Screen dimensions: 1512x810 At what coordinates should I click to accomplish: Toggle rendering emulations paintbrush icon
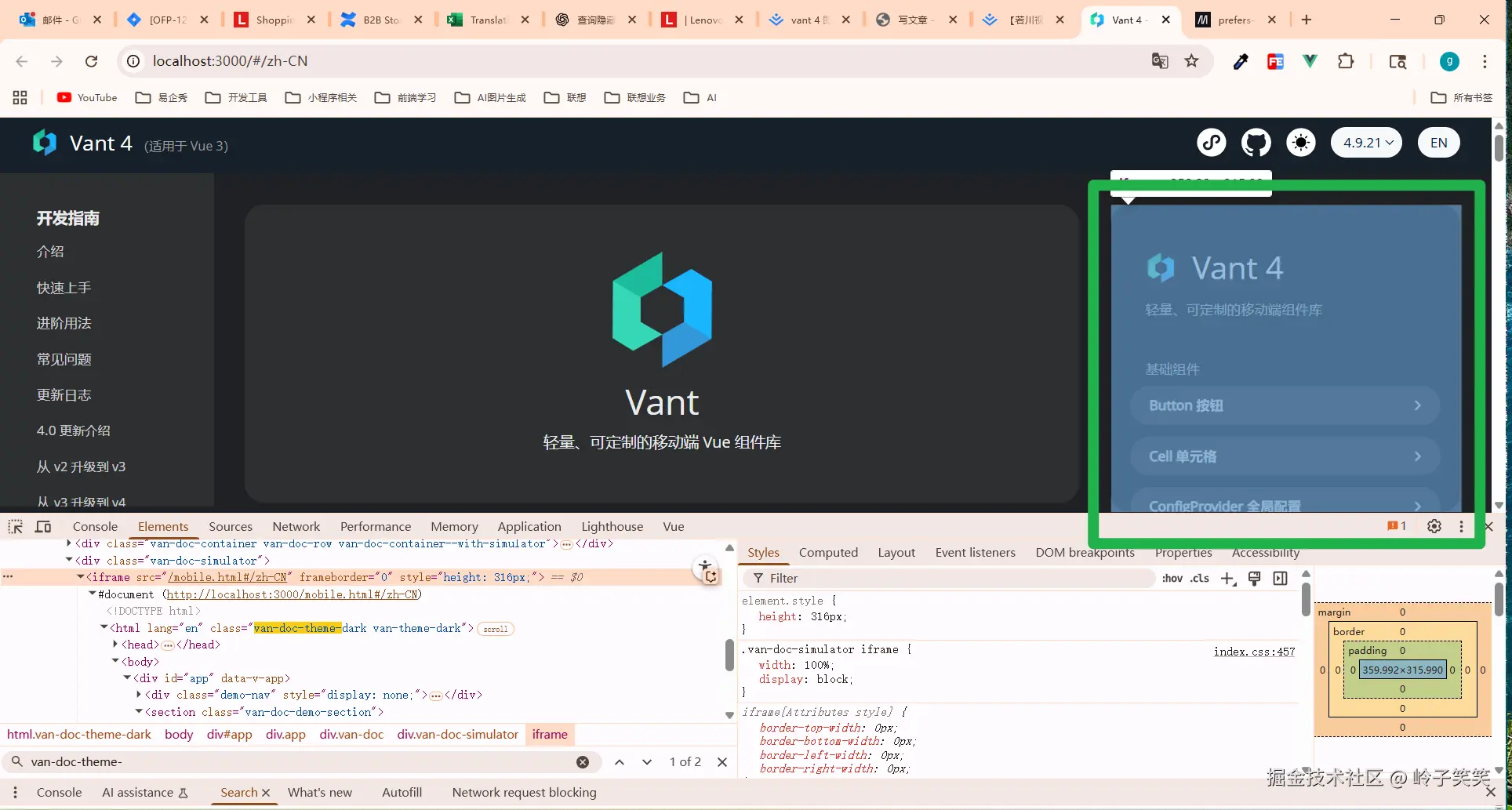tap(1254, 579)
